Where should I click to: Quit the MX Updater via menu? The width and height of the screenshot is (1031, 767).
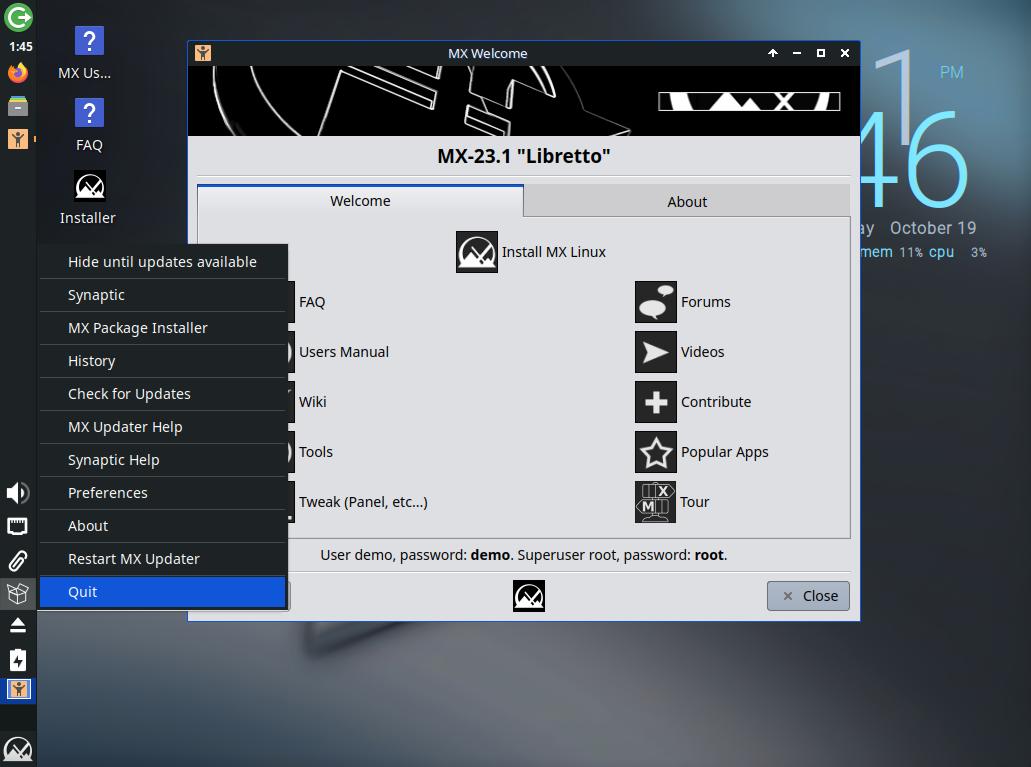(163, 592)
